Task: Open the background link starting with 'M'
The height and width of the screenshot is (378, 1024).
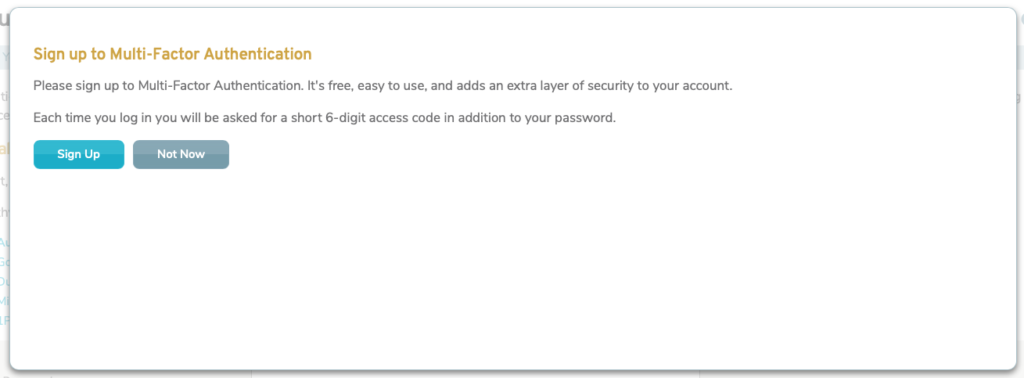Action: 5,302
